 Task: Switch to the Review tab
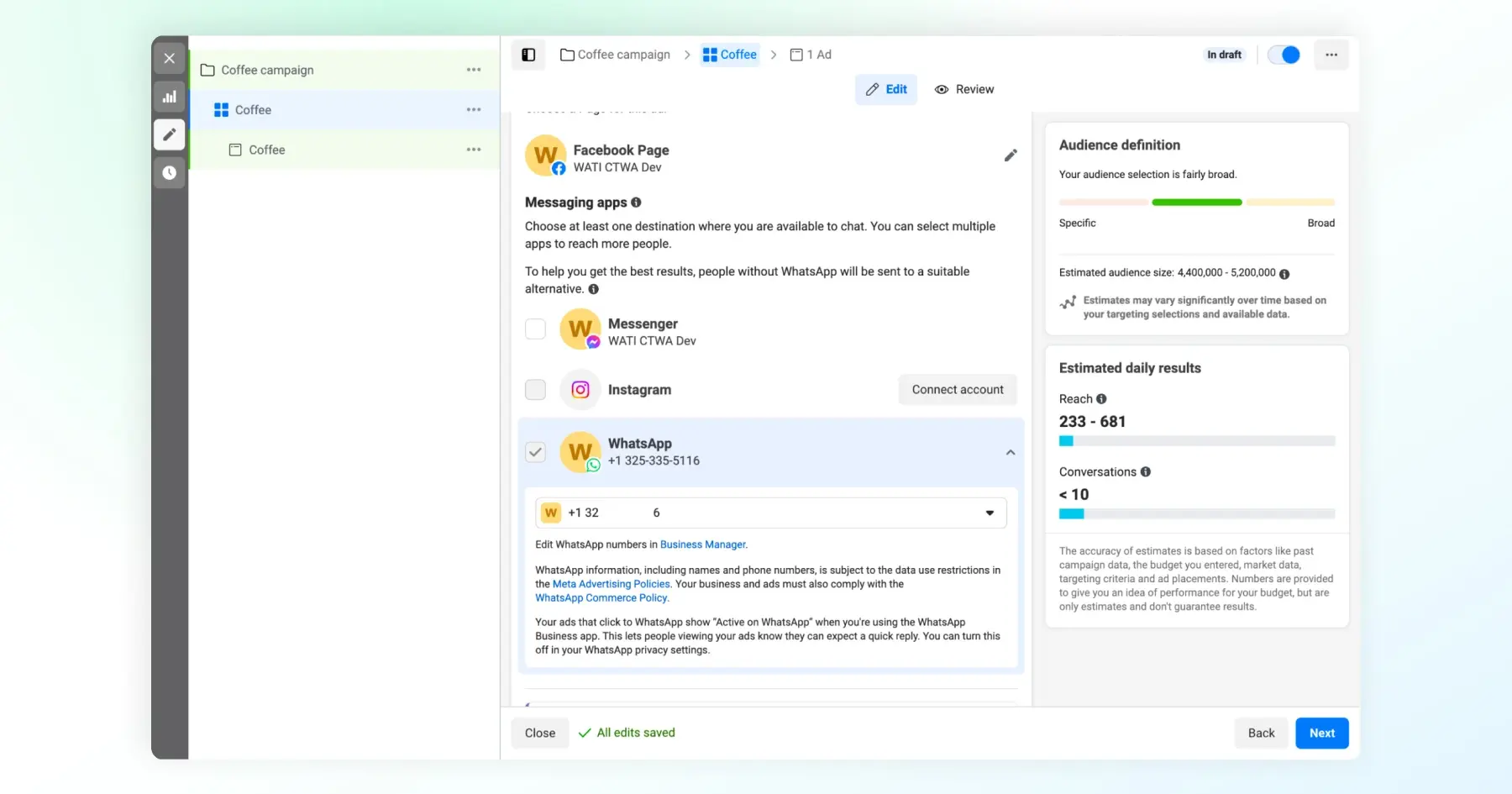pos(964,89)
